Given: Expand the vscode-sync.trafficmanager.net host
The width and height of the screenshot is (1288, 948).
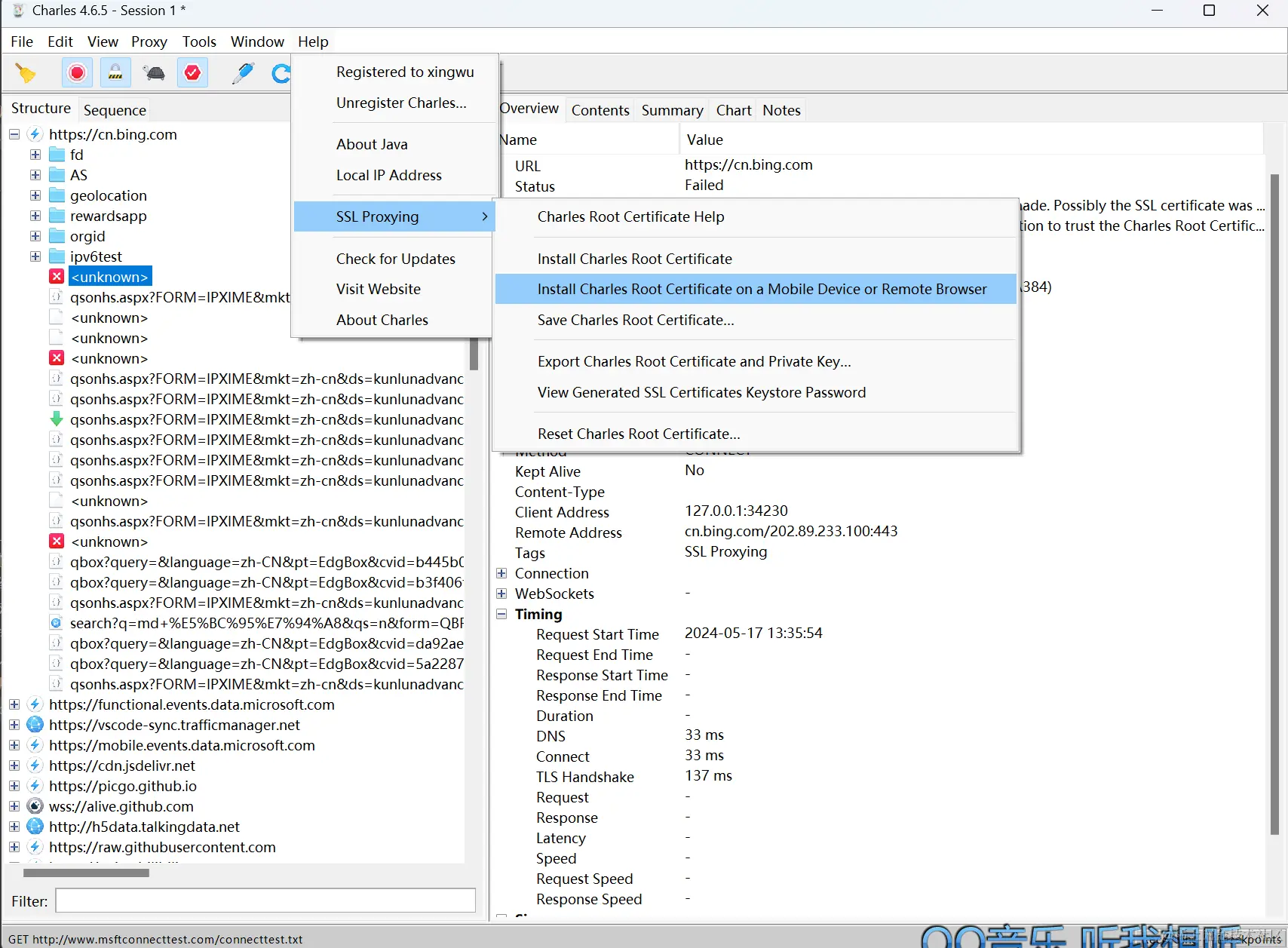Looking at the screenshot, I should pyautogui.click(x=14, y=725).
